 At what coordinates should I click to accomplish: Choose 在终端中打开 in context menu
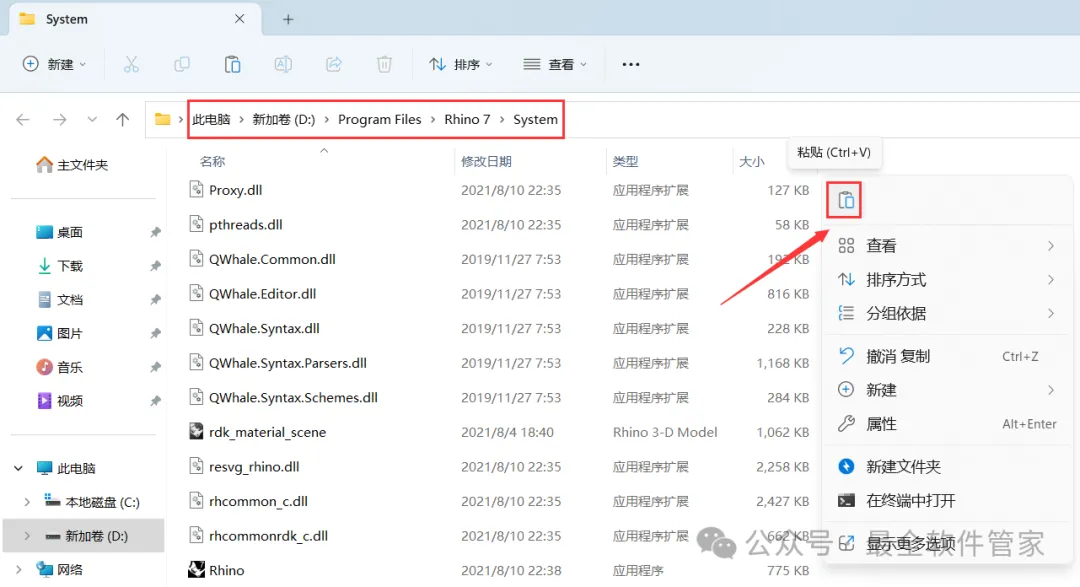(x=947, y=500)
